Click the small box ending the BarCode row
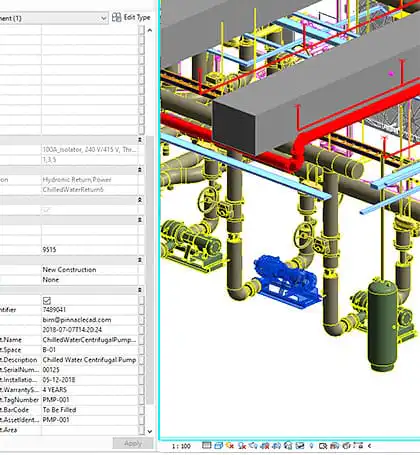420x455 pixels. click(141, 410)
